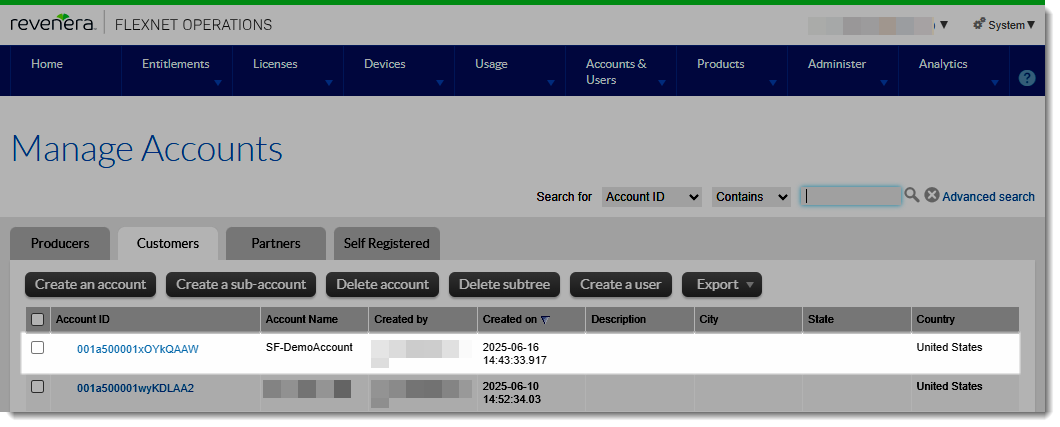1060x427 pixels.
Task: Sort by the City column header
Action: [x=708, y=320]
